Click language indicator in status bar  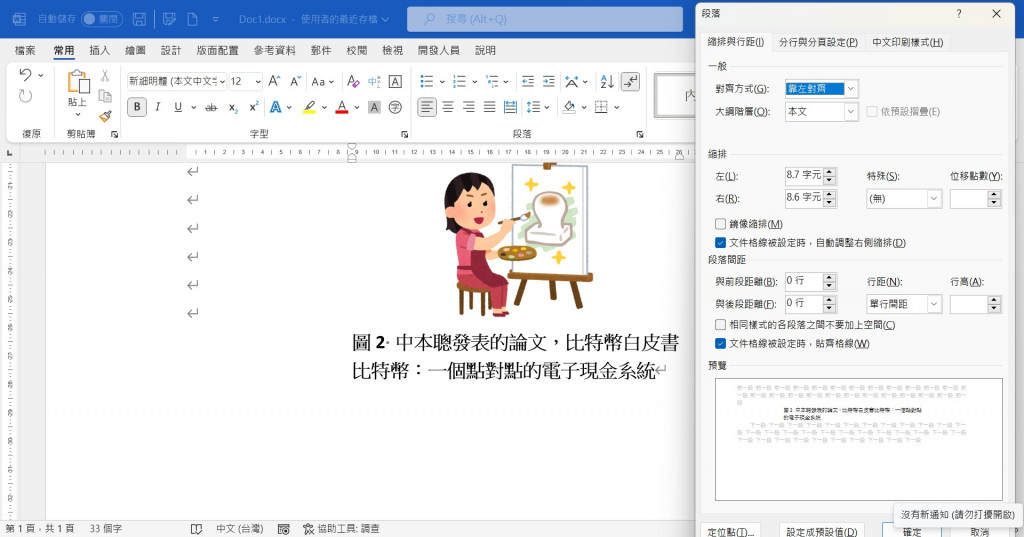240,529
